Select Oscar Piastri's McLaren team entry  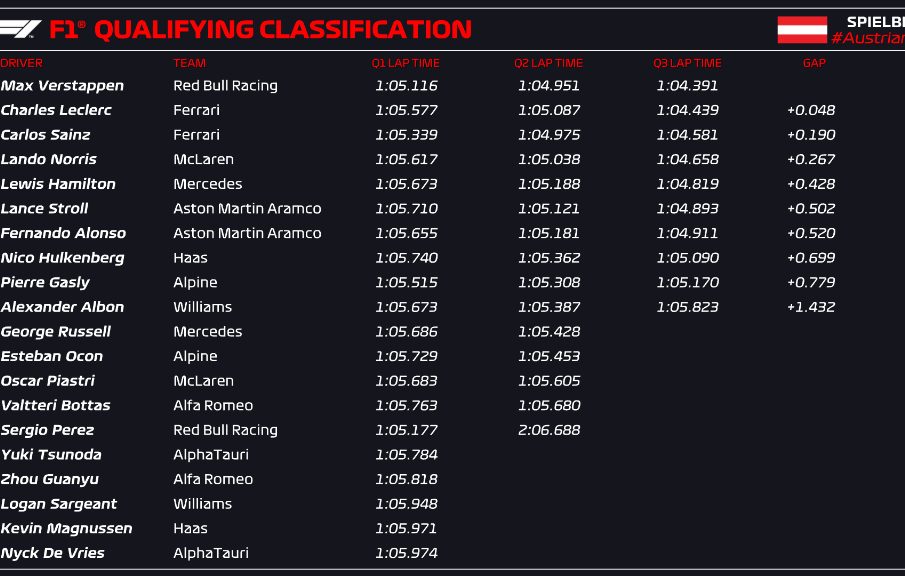(204, 381)
